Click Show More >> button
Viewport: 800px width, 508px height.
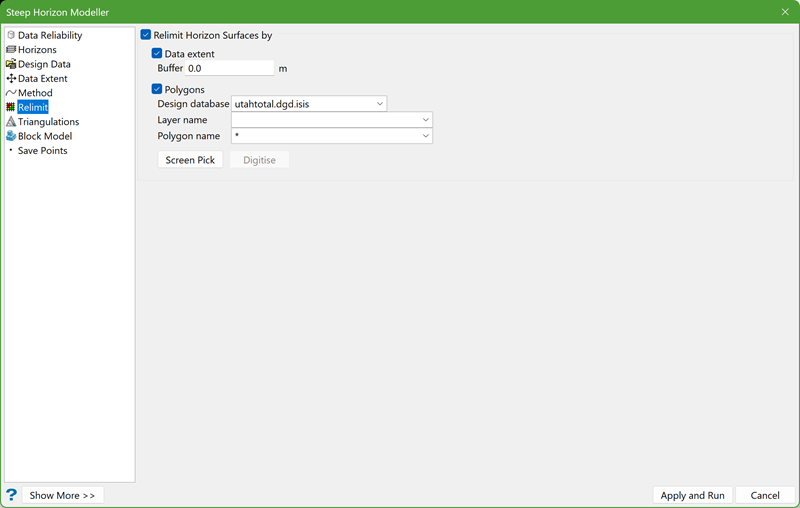coord(62,495)
